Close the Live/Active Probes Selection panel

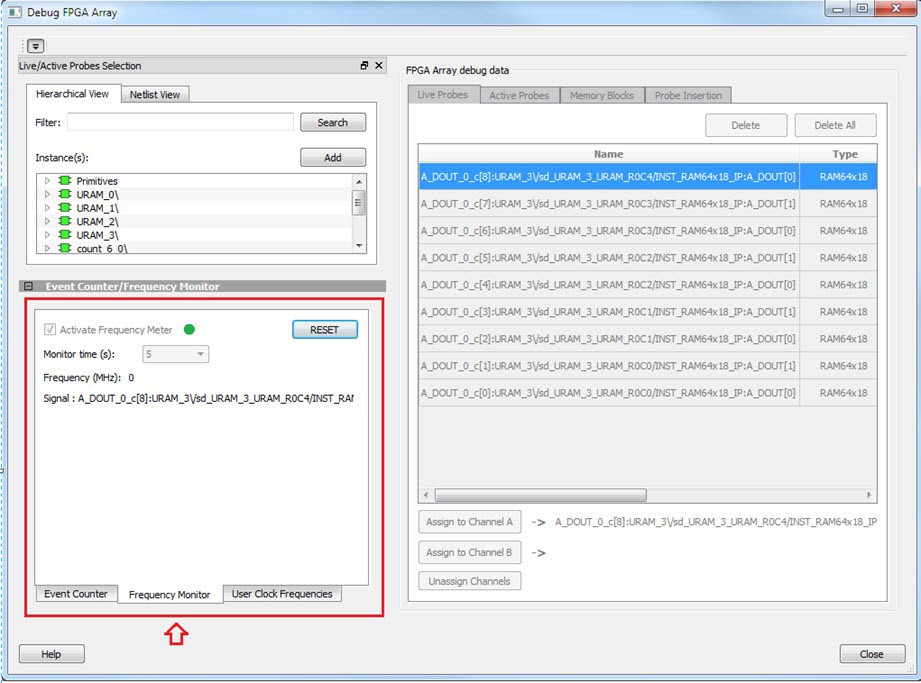[379, 66]
